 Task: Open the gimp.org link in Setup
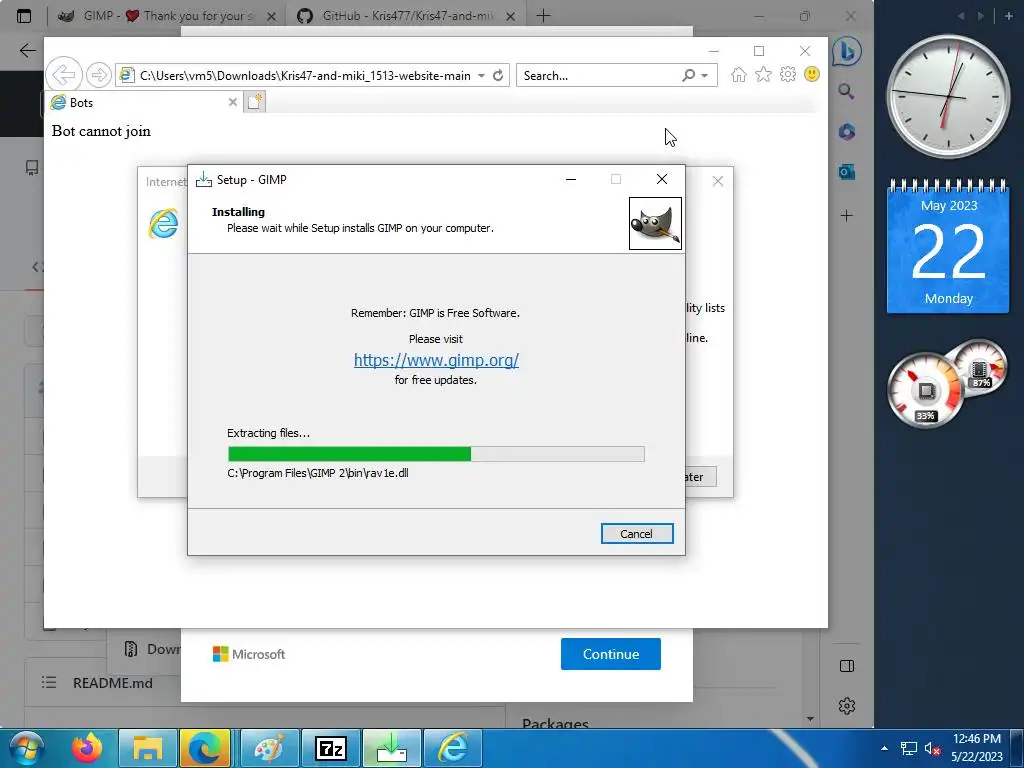pos(436,360)
